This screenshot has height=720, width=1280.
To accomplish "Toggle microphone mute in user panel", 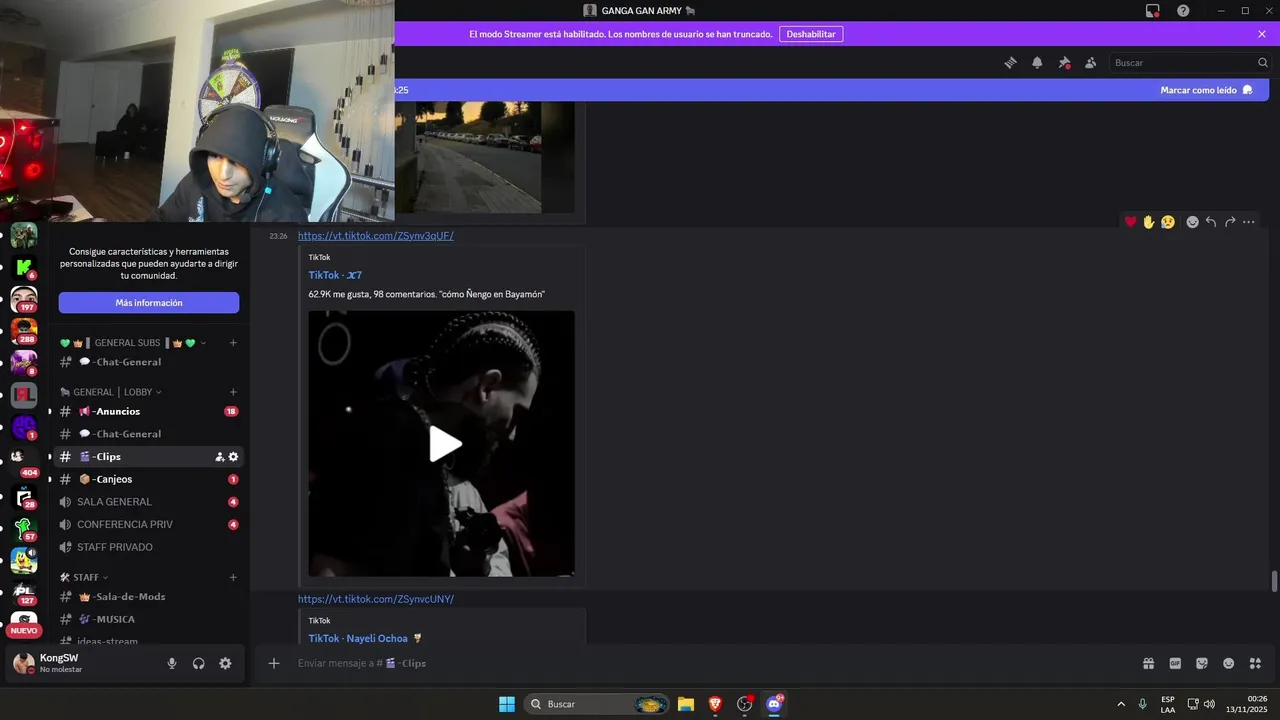I will (172, 663).
